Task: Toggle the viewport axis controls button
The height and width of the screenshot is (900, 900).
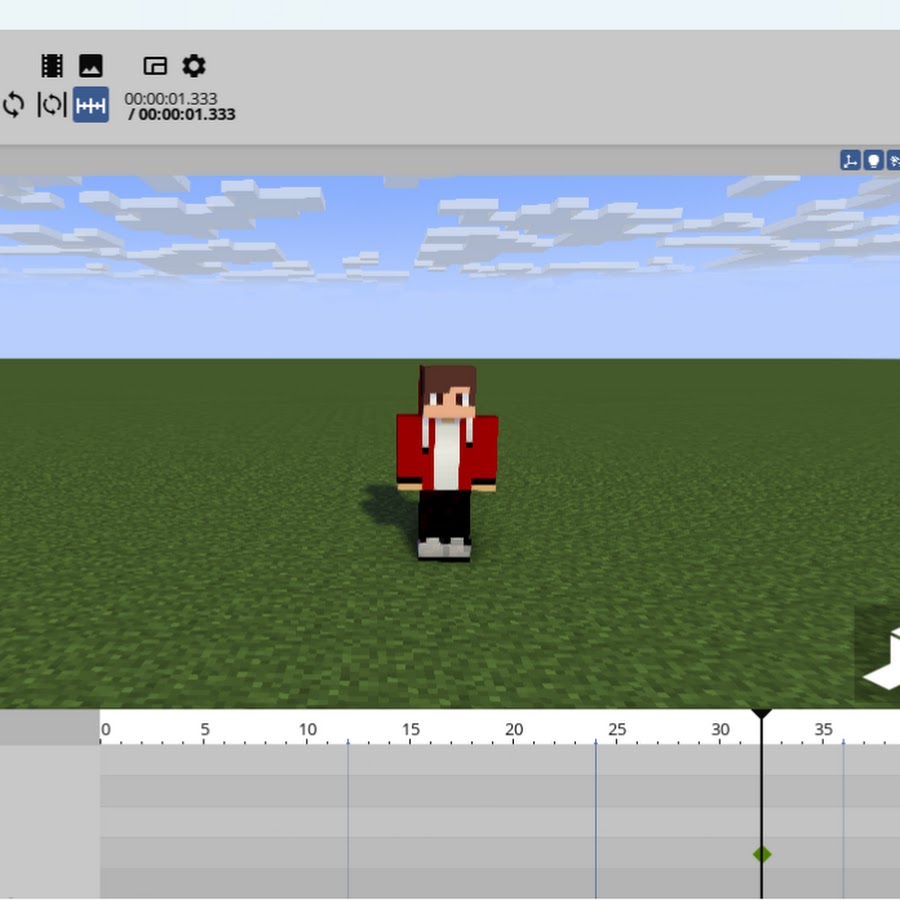Action: tap(850, 160)
